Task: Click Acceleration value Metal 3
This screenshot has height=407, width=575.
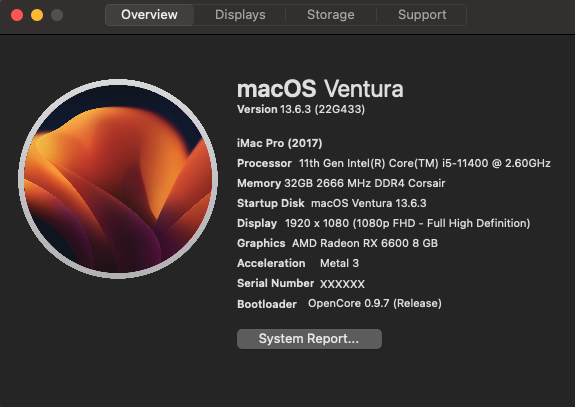Action: pyautogui.click(x=339, y=263)
